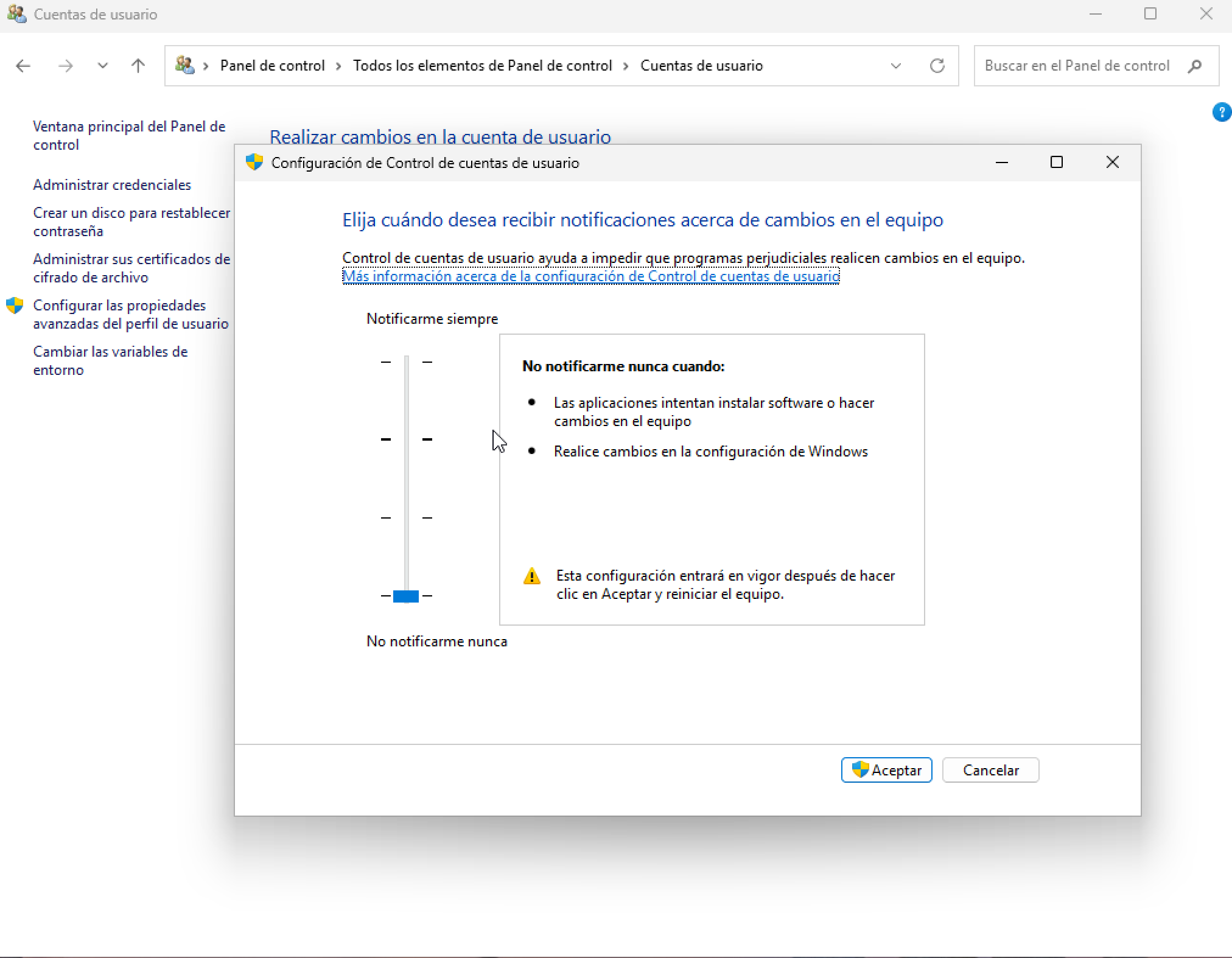Screen dimensions: 1232x958
Task: Go up one level arrow
Action: (138, 66)
